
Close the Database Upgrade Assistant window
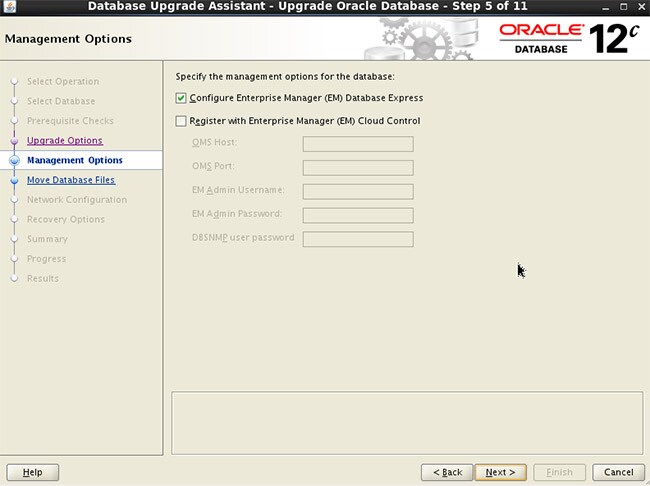(x=641, y=7)
